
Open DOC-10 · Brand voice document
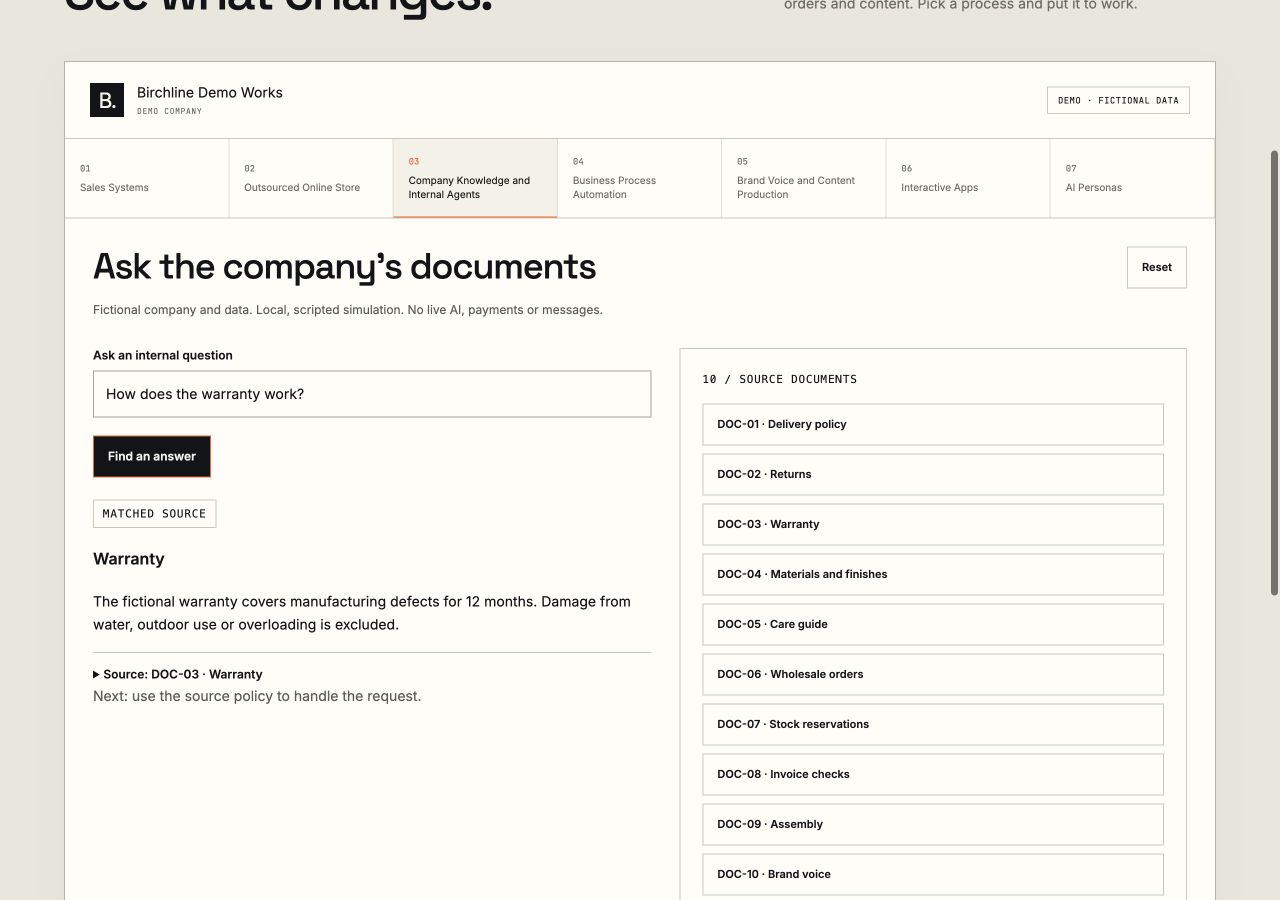point(933,874)
